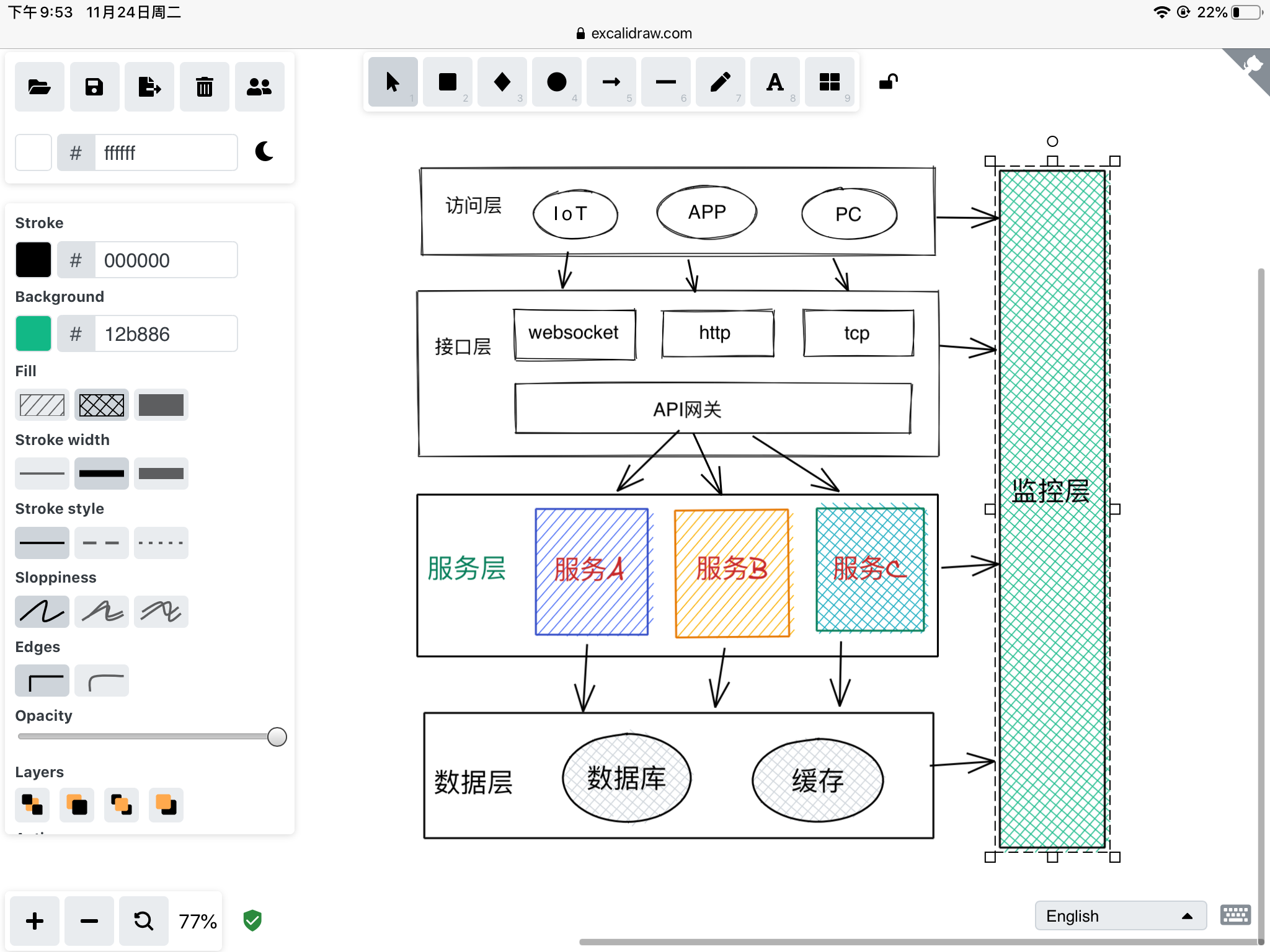Screen dimensions: 1270x952
Task: Choose the cartoonist sloppiness option
Action: (161, 612)
